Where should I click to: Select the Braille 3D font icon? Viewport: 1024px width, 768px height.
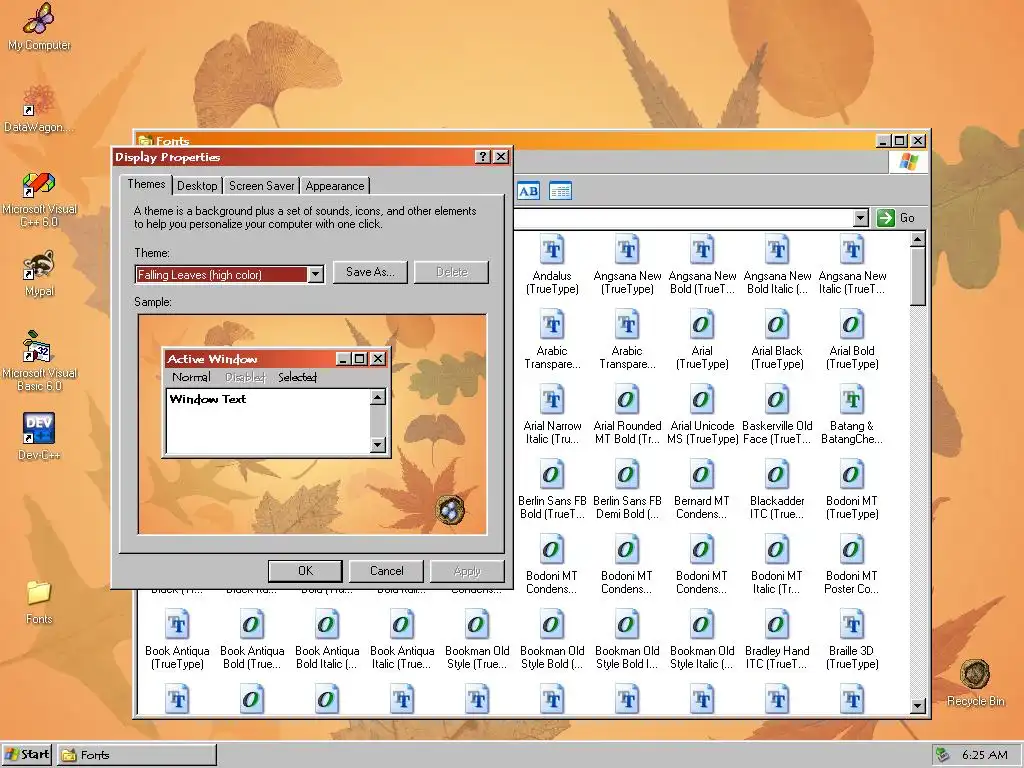[852, 626]
